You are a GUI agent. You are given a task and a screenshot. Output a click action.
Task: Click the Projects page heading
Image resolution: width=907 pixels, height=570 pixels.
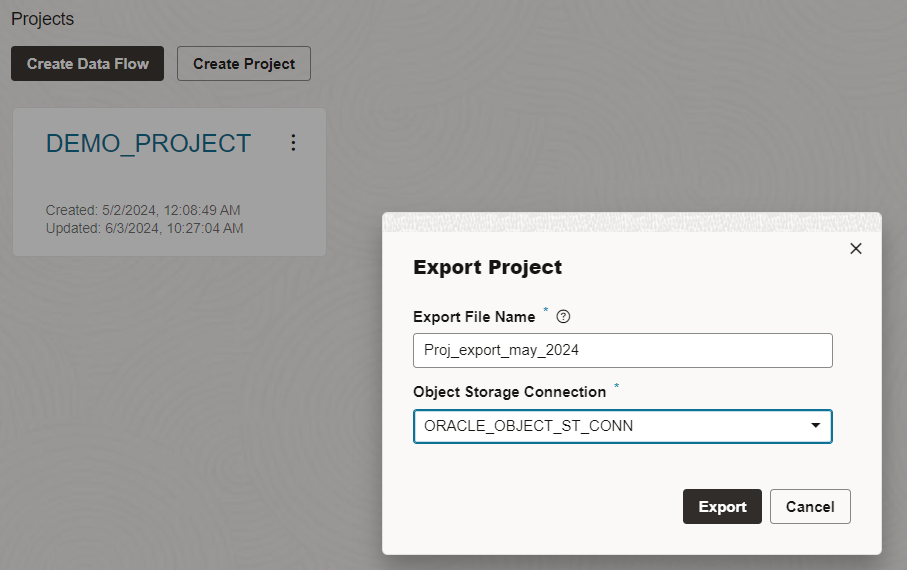[42, 19]
